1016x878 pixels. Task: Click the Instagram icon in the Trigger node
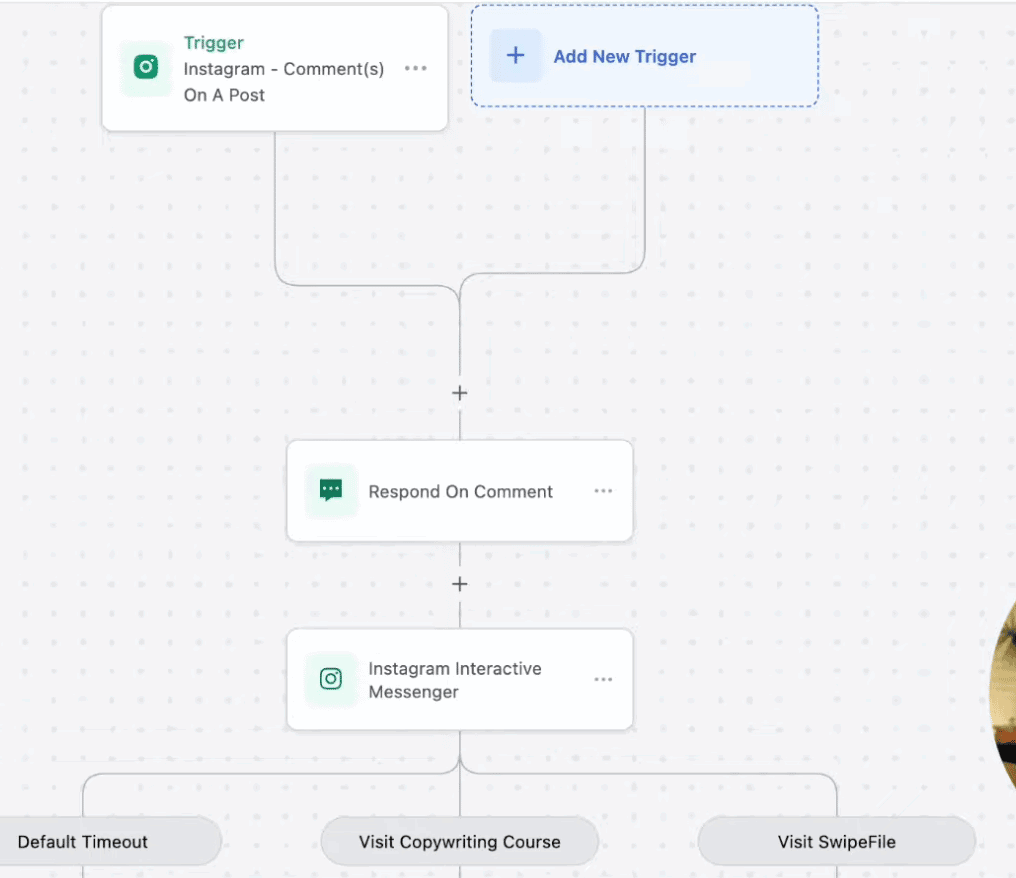click(146, 68)
